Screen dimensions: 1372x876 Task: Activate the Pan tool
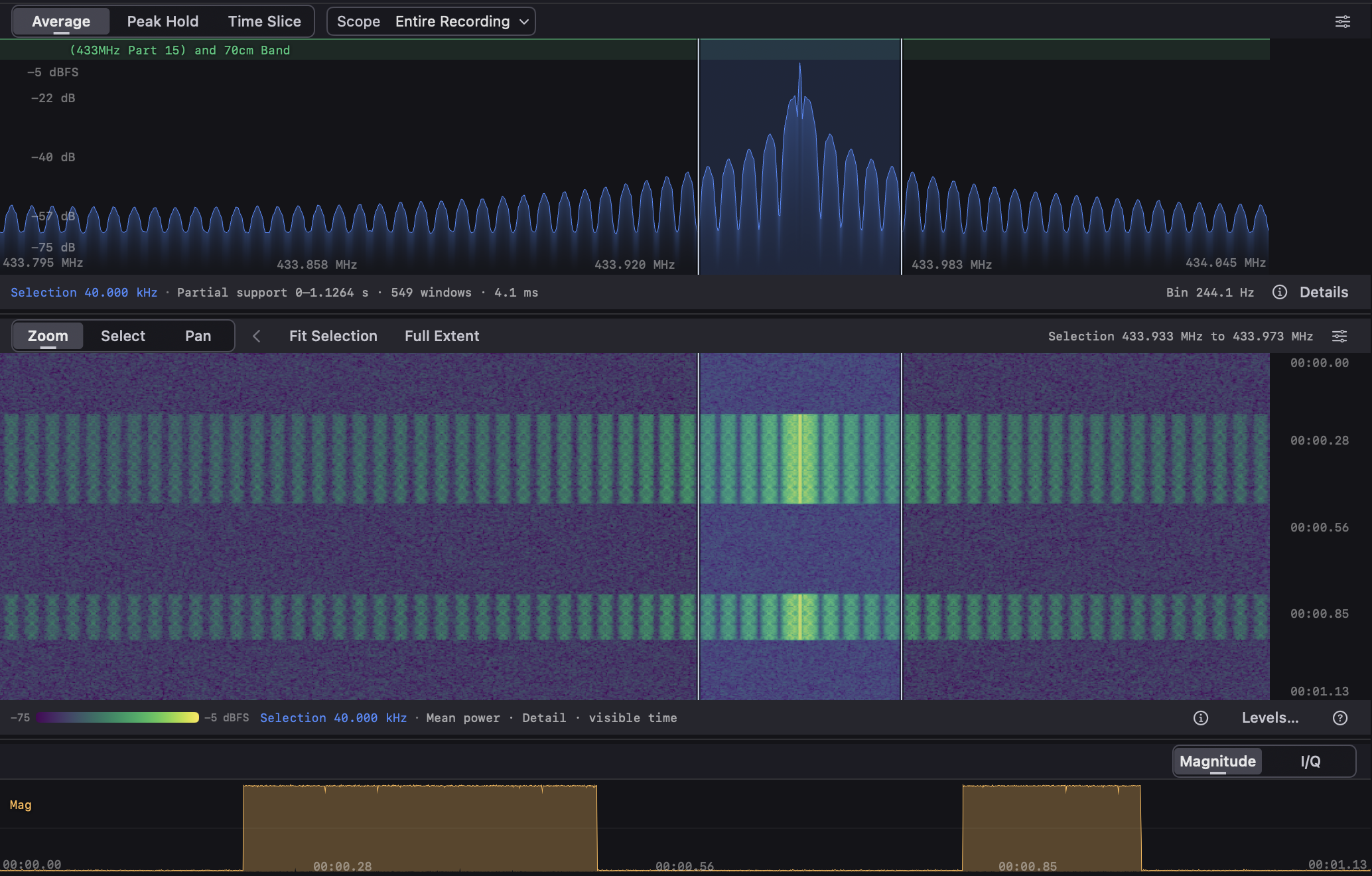(x=198, y=336)
